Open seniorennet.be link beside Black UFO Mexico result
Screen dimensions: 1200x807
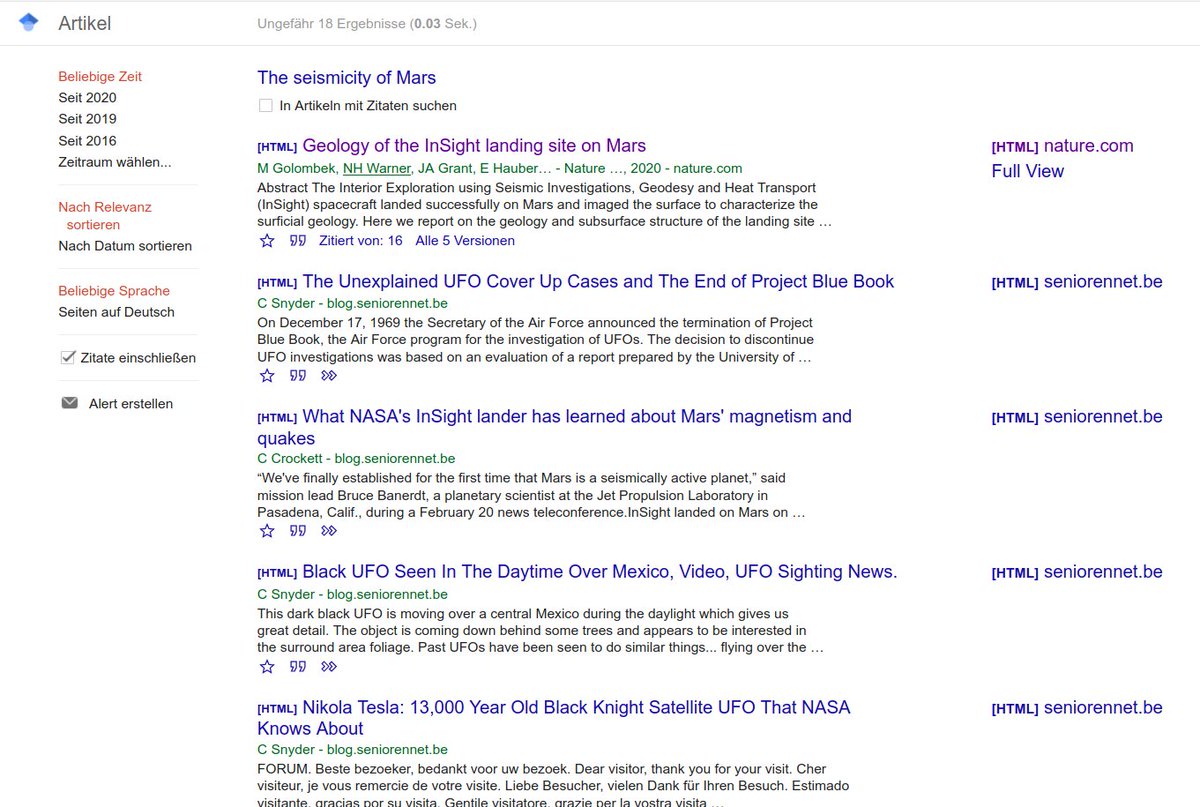[x=1077, y=572]
